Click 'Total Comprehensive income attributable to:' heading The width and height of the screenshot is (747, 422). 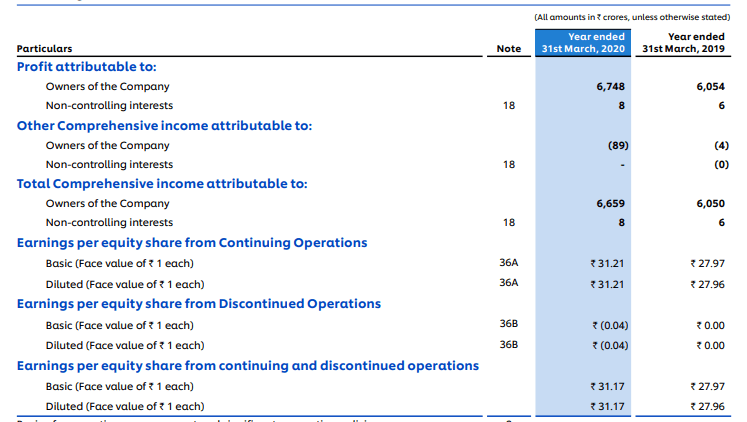tap(162, 184)
